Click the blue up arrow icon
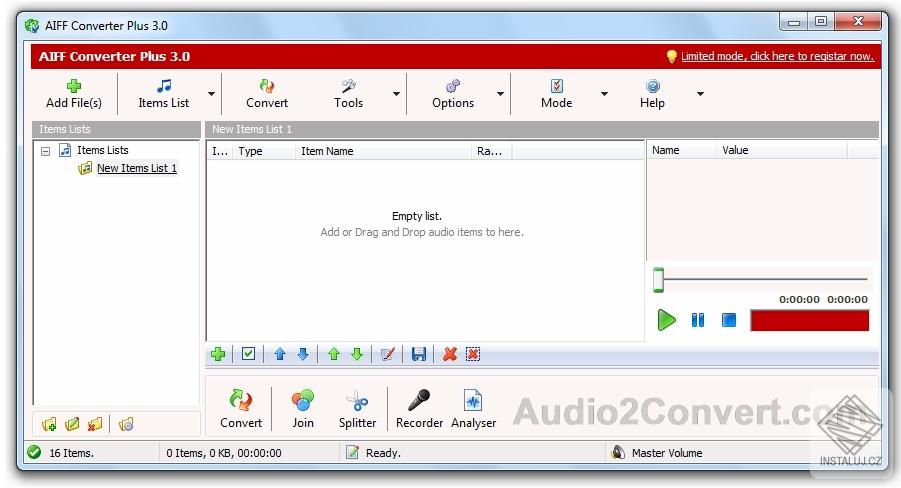The height and width of the screenshot is (488, 901). point(280,354)
